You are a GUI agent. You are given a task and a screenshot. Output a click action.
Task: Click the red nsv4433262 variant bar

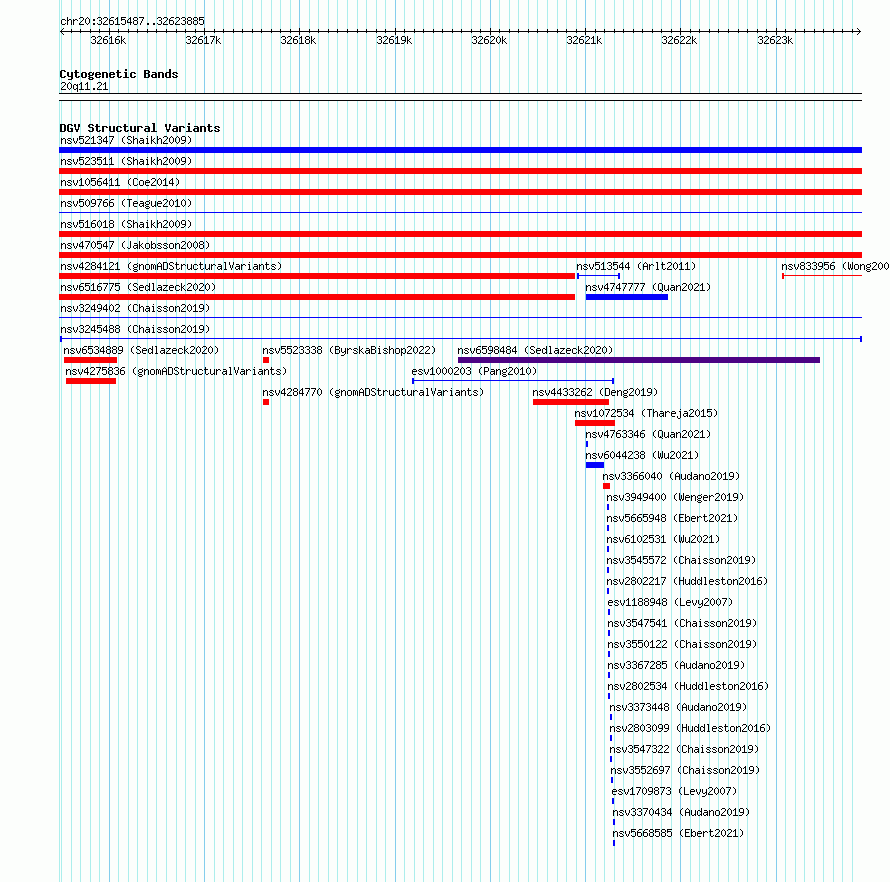pyautogui.click(x=571, y=402)
